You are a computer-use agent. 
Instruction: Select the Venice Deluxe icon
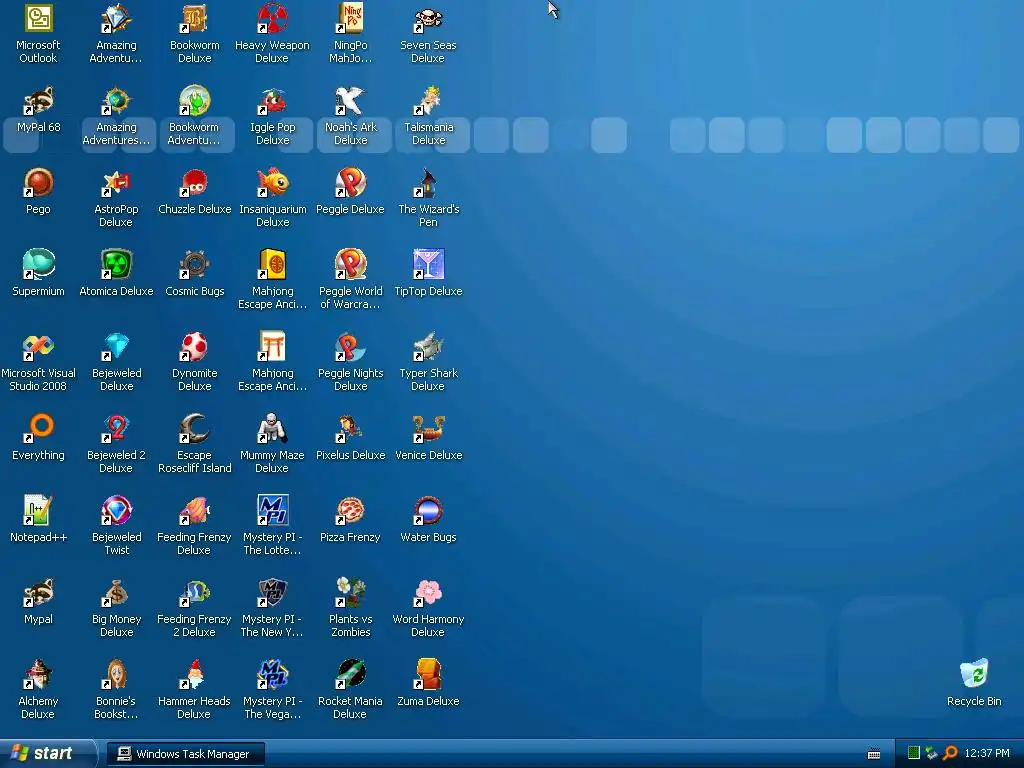pos(428,429)
